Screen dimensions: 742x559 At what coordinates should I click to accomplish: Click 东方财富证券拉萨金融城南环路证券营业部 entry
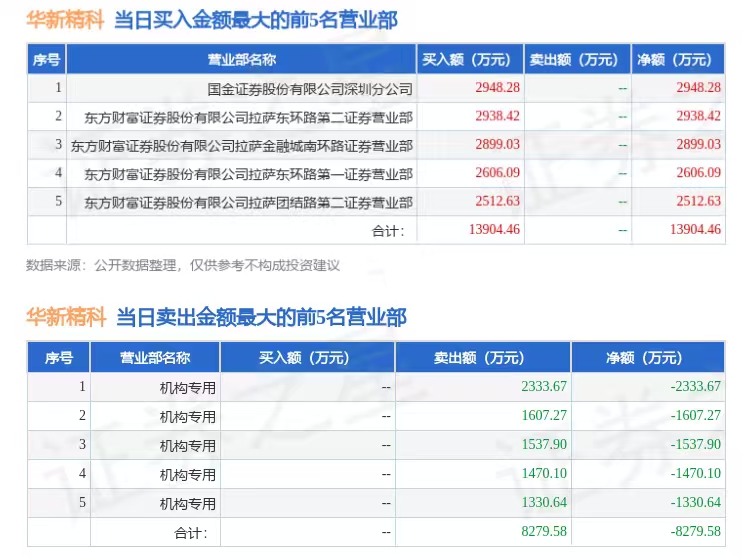pyautogui.click(x=242, y=146)
